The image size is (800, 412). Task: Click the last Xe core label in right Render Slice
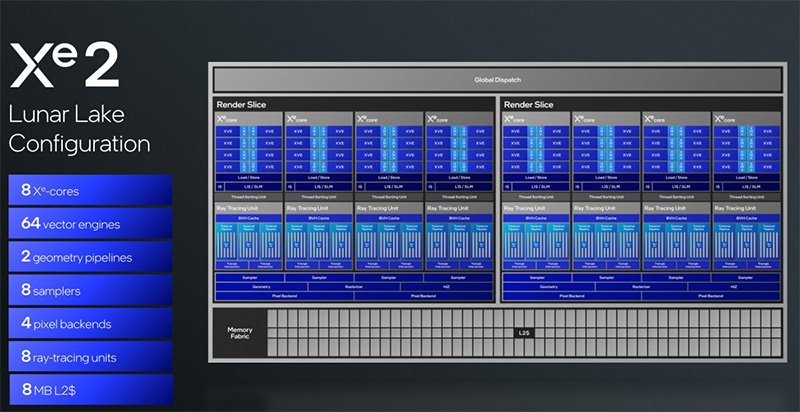[x=722, y=118]
